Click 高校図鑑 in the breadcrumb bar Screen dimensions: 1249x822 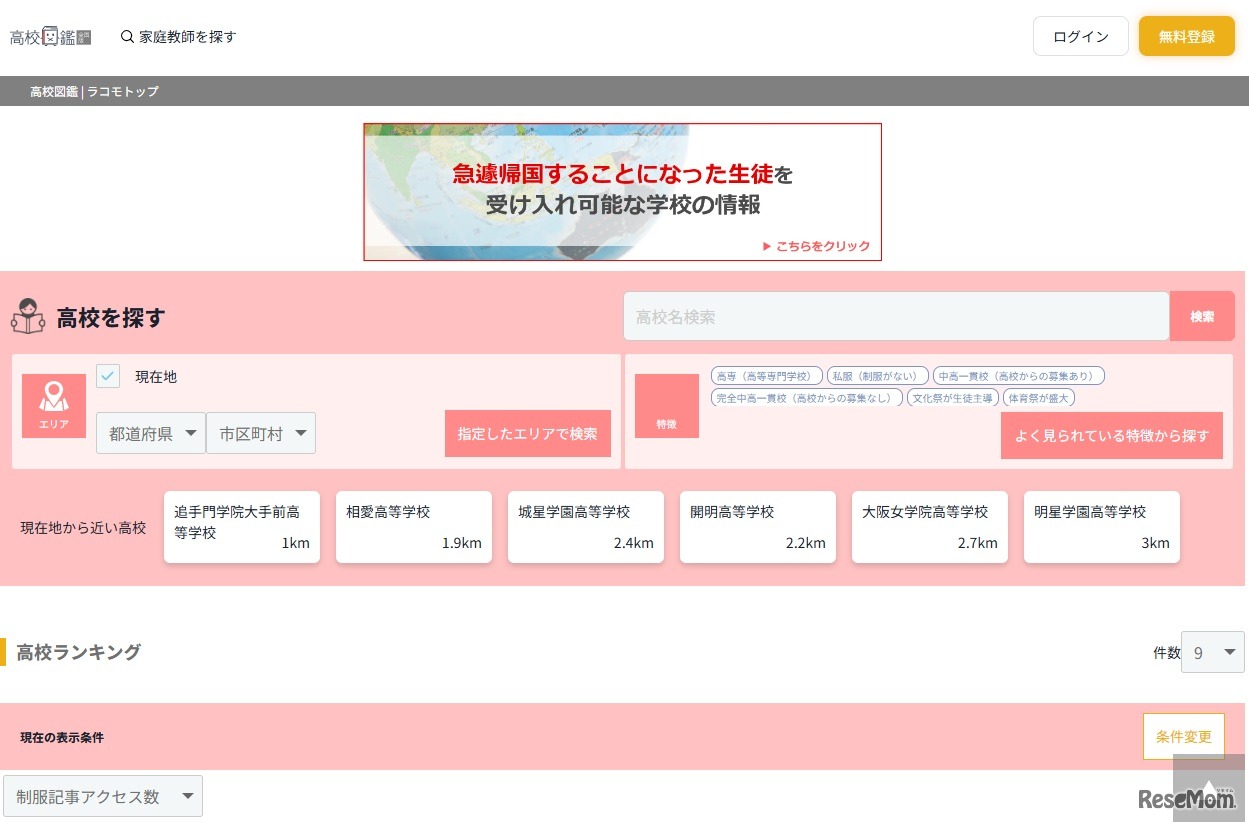54,91
